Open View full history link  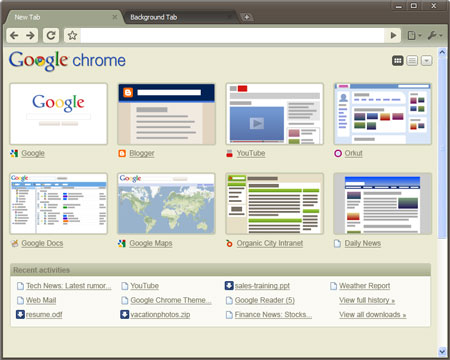point(367,300)
